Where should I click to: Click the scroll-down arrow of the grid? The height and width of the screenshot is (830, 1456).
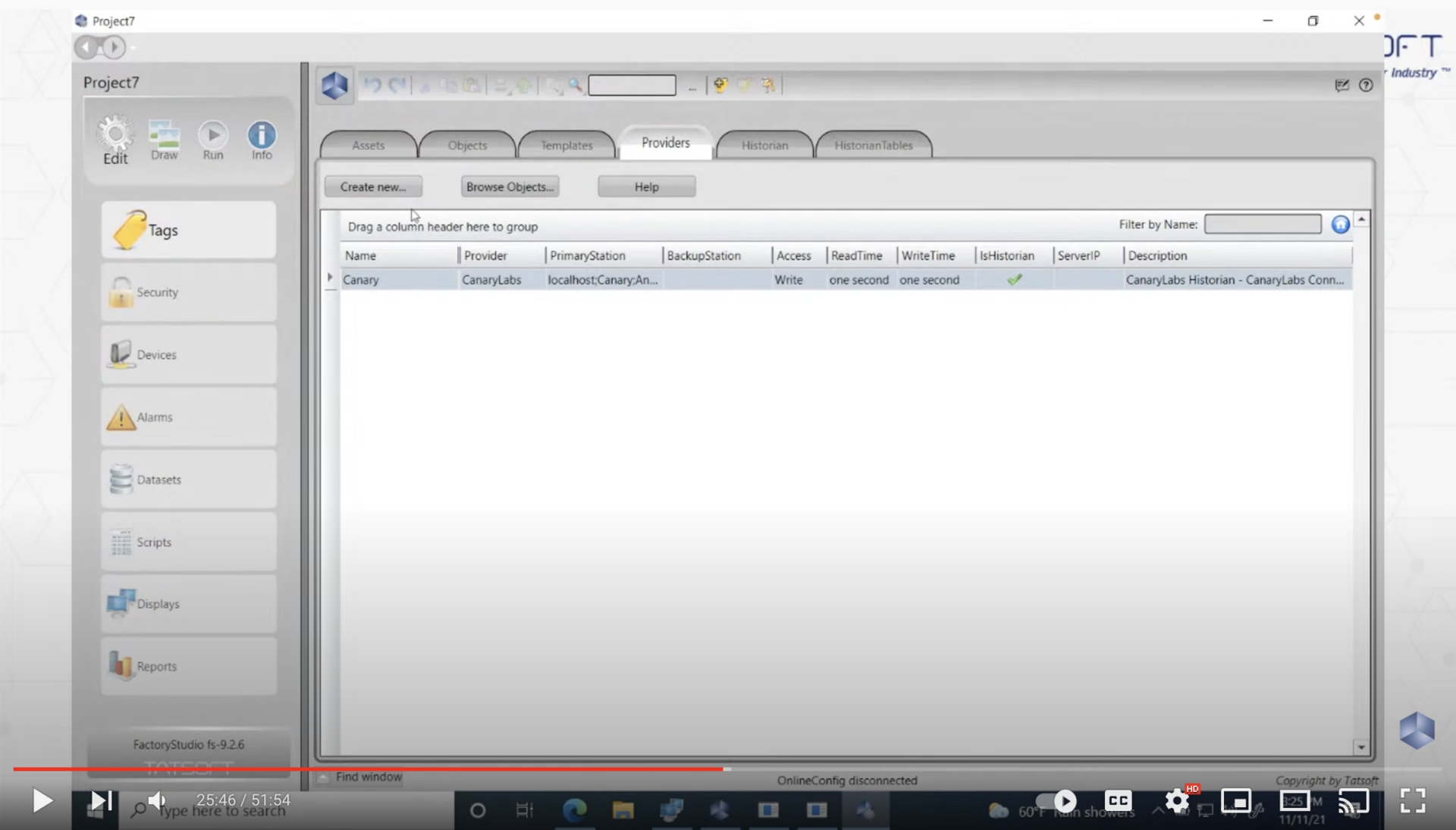point(1361,747)
